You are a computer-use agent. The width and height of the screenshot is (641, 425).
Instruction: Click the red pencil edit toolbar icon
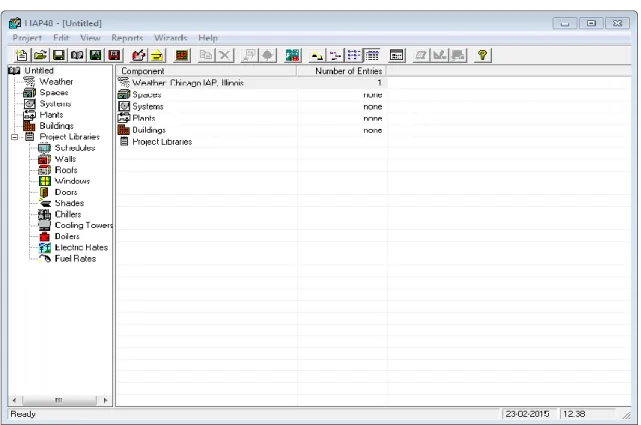coord(139,55)
